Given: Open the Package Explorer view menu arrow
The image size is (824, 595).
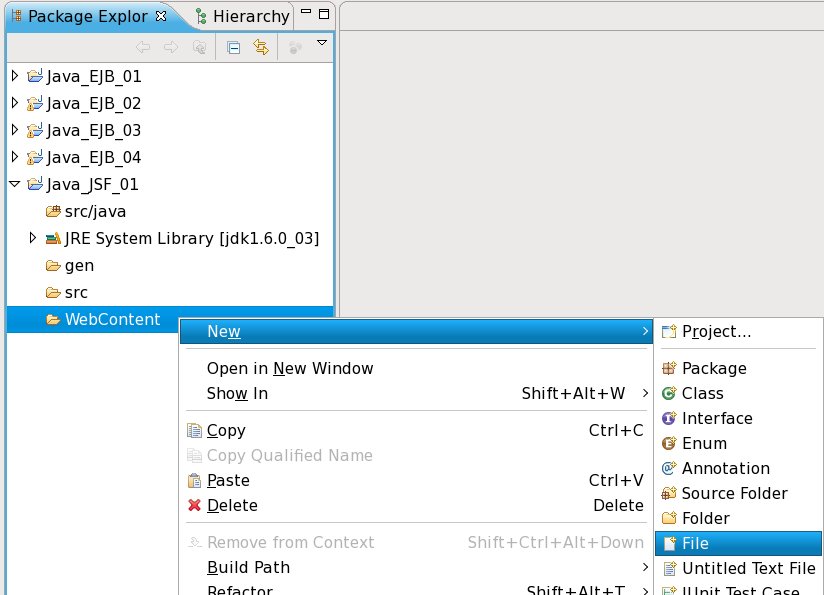Looking at the screenshot, I should pos(322,43).
